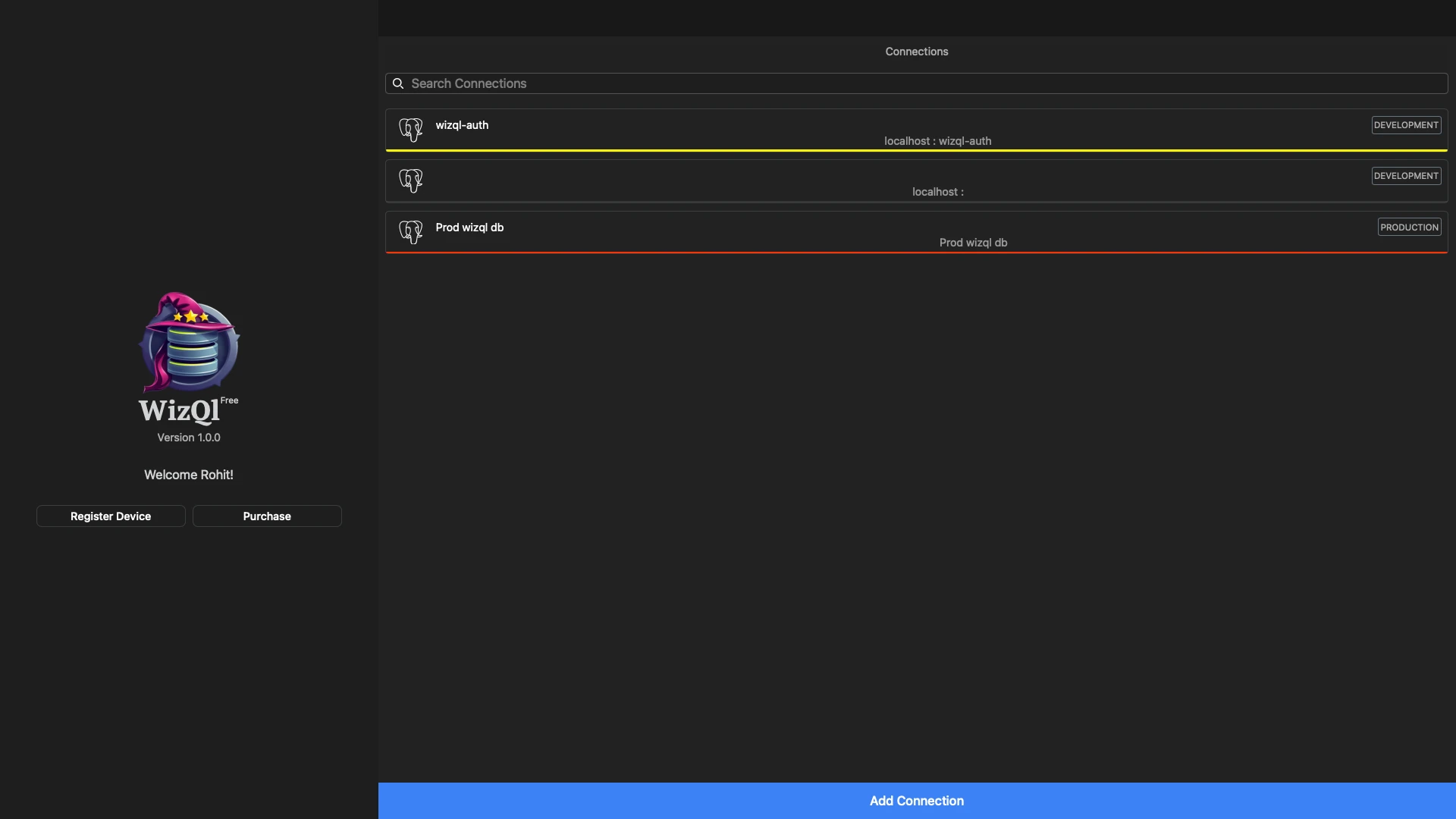Open the wizql-auth connection name

pos(462,125)
